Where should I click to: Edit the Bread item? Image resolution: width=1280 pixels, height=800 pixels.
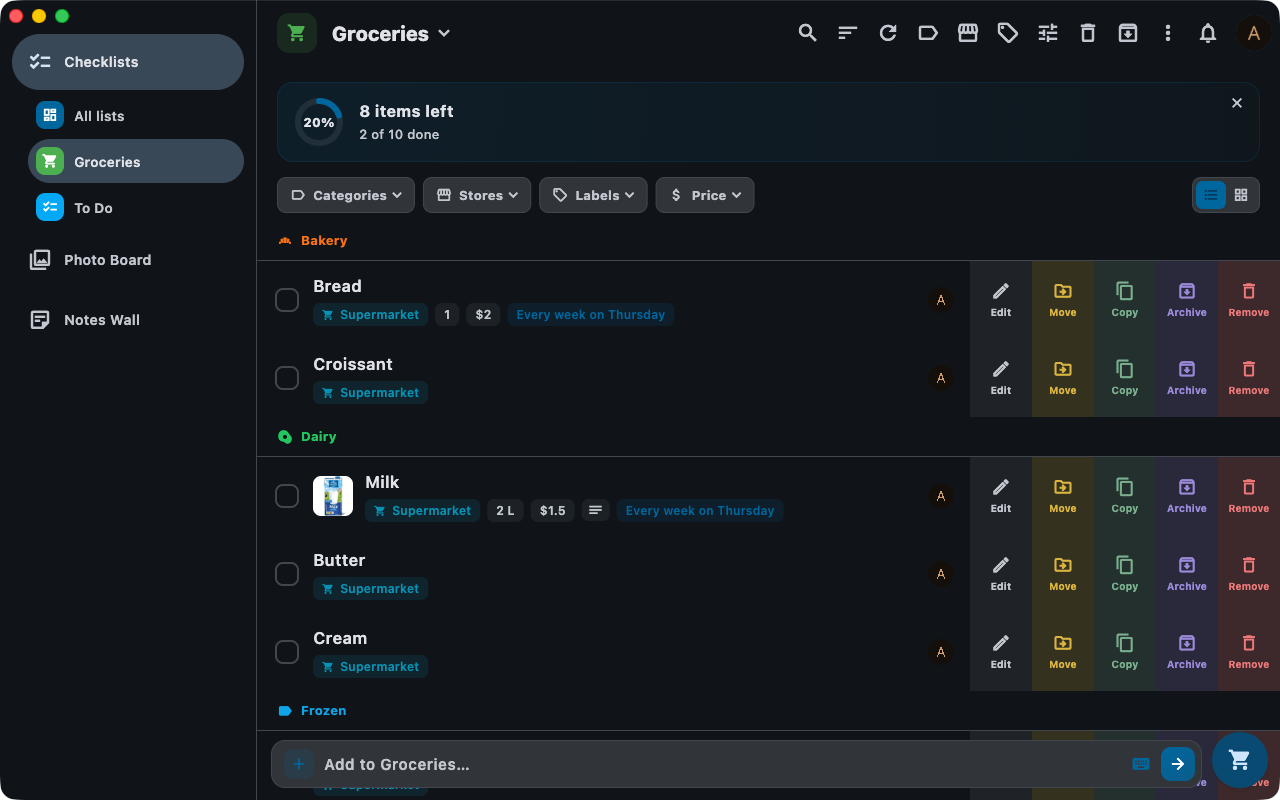tap(1001, 300)
